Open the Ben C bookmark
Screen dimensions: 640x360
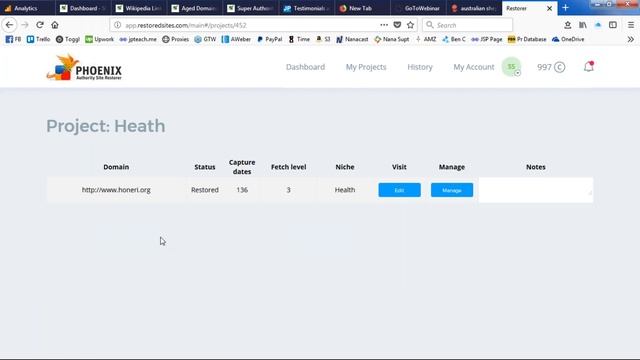pos(454,39)
